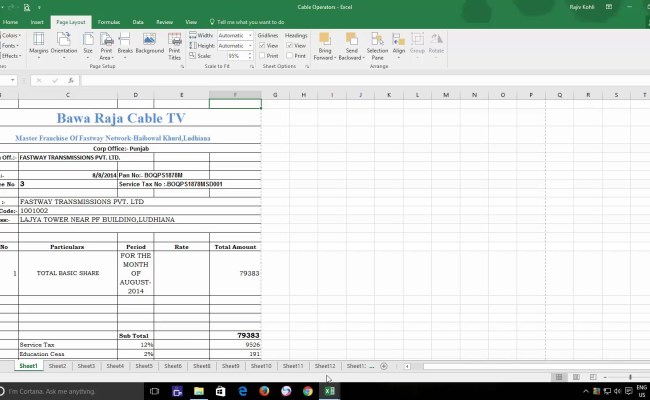
Task: Toggle Headings Print checkbox
Action: (289, 56)
